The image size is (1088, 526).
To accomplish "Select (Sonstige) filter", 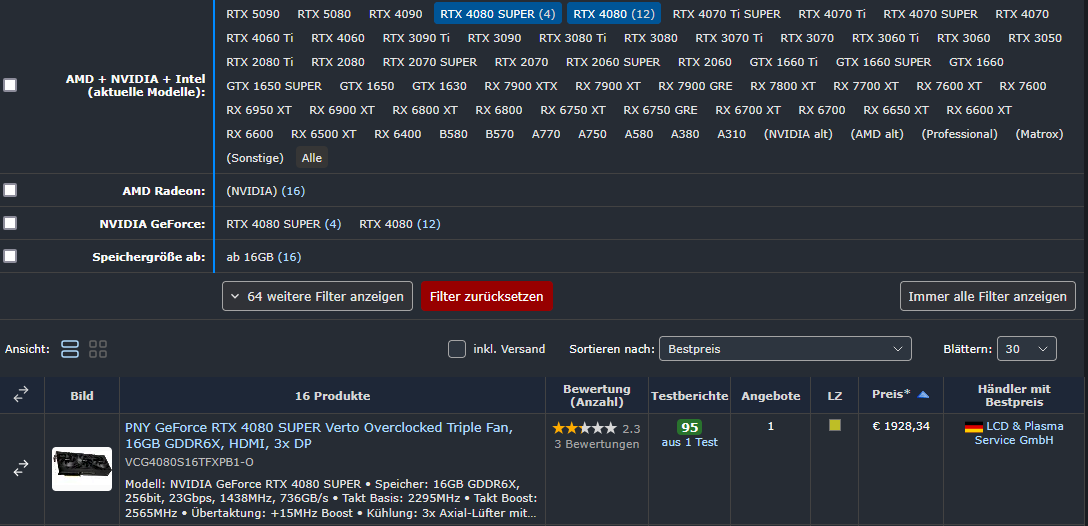I will pyautogui.click(x=255, y=158).
